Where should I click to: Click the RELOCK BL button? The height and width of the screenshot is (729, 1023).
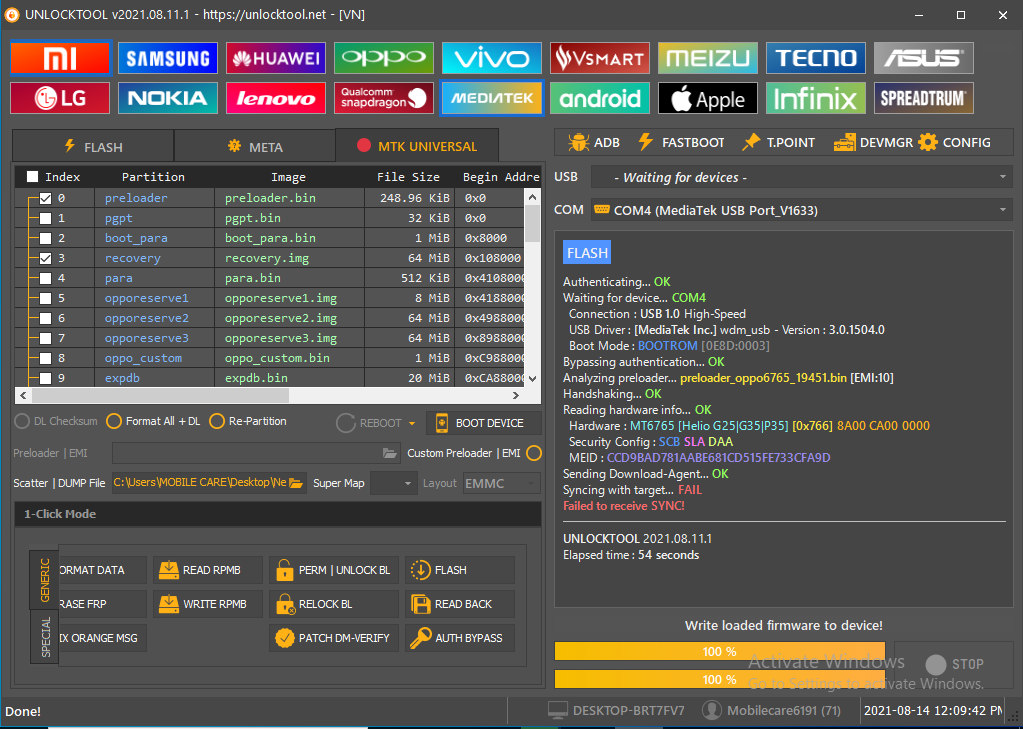(333, 604)
